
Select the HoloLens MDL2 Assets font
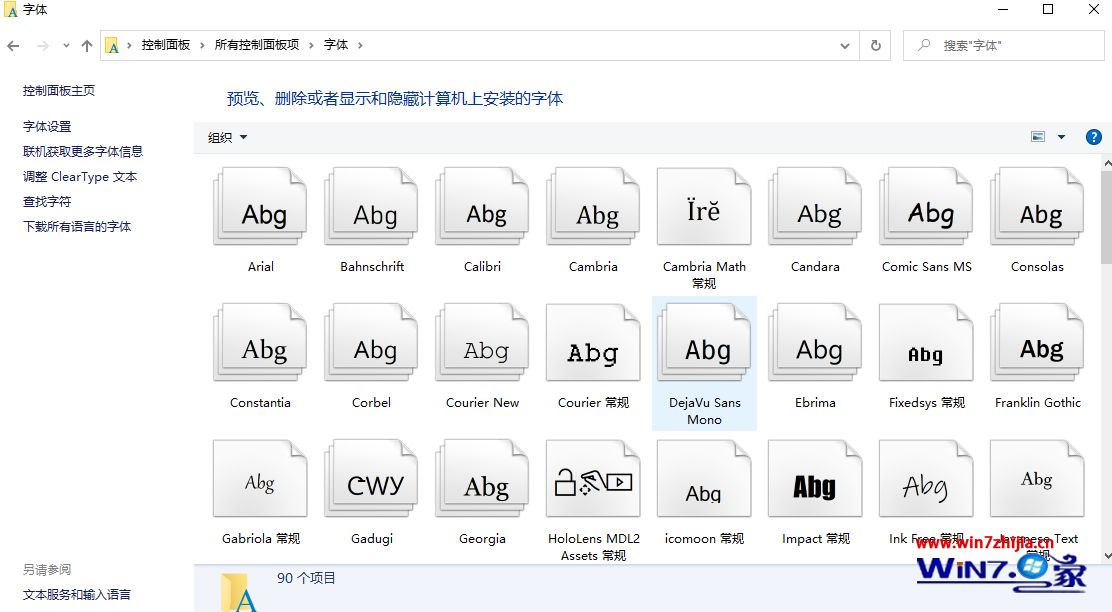tap(593, 479)
